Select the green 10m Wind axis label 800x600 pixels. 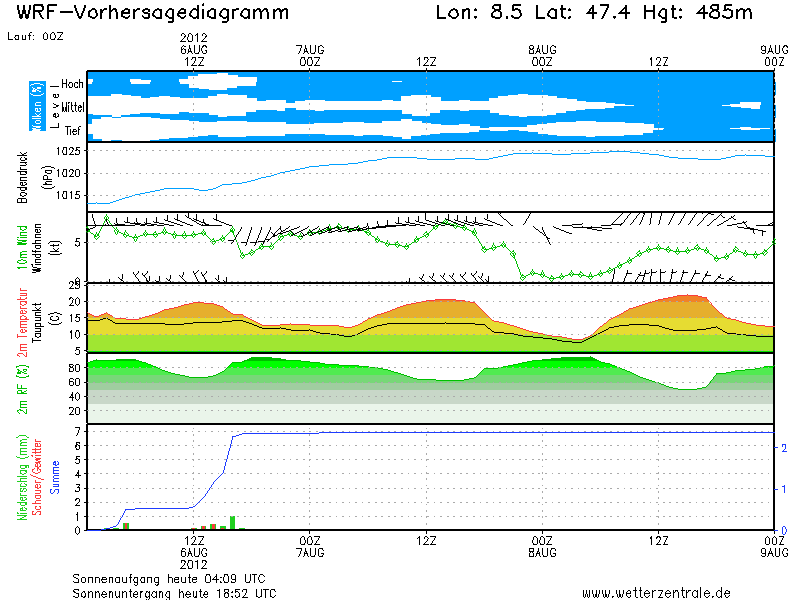24,246
